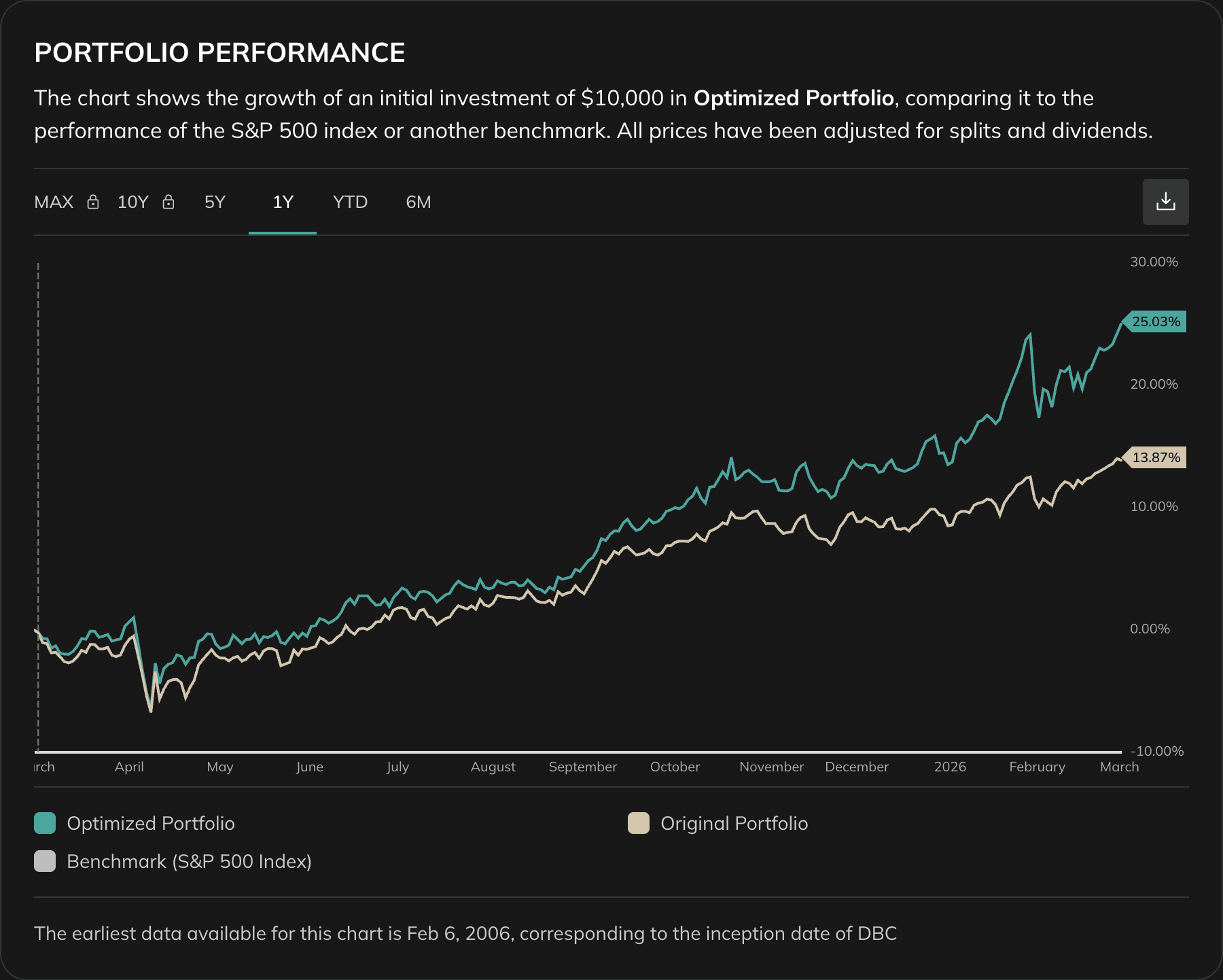Hide the Optimized Portfolio series via legend

151,823
